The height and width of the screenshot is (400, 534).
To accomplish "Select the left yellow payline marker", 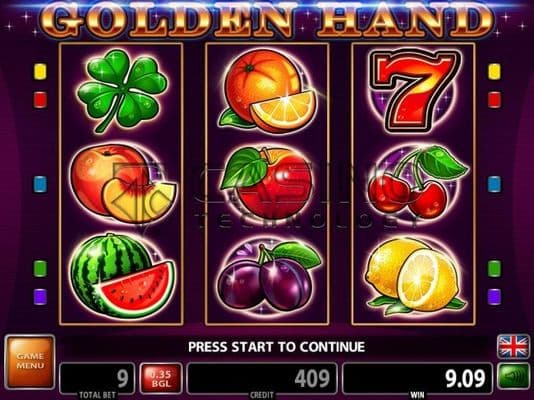I will coord(40,71).
